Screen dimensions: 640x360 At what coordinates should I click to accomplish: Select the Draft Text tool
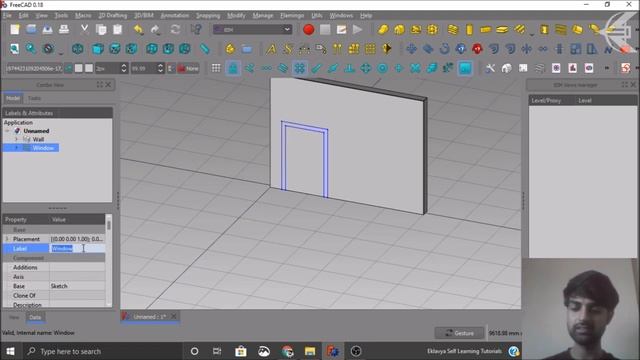click(271, 49)
